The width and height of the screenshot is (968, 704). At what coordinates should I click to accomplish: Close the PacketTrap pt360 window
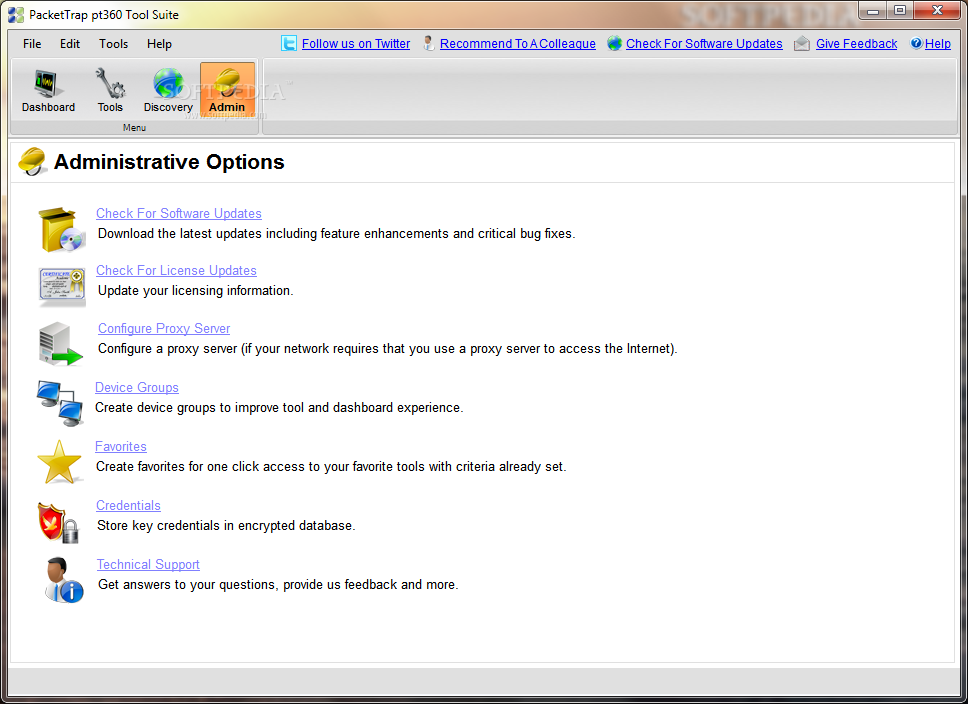click(x=937, y=10)
